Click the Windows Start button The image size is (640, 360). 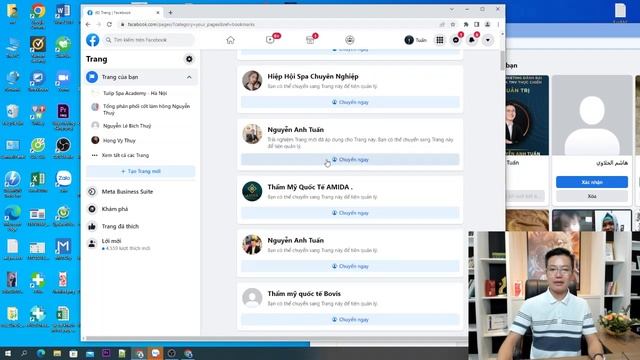pyautogui.click(x=7, y=353)
